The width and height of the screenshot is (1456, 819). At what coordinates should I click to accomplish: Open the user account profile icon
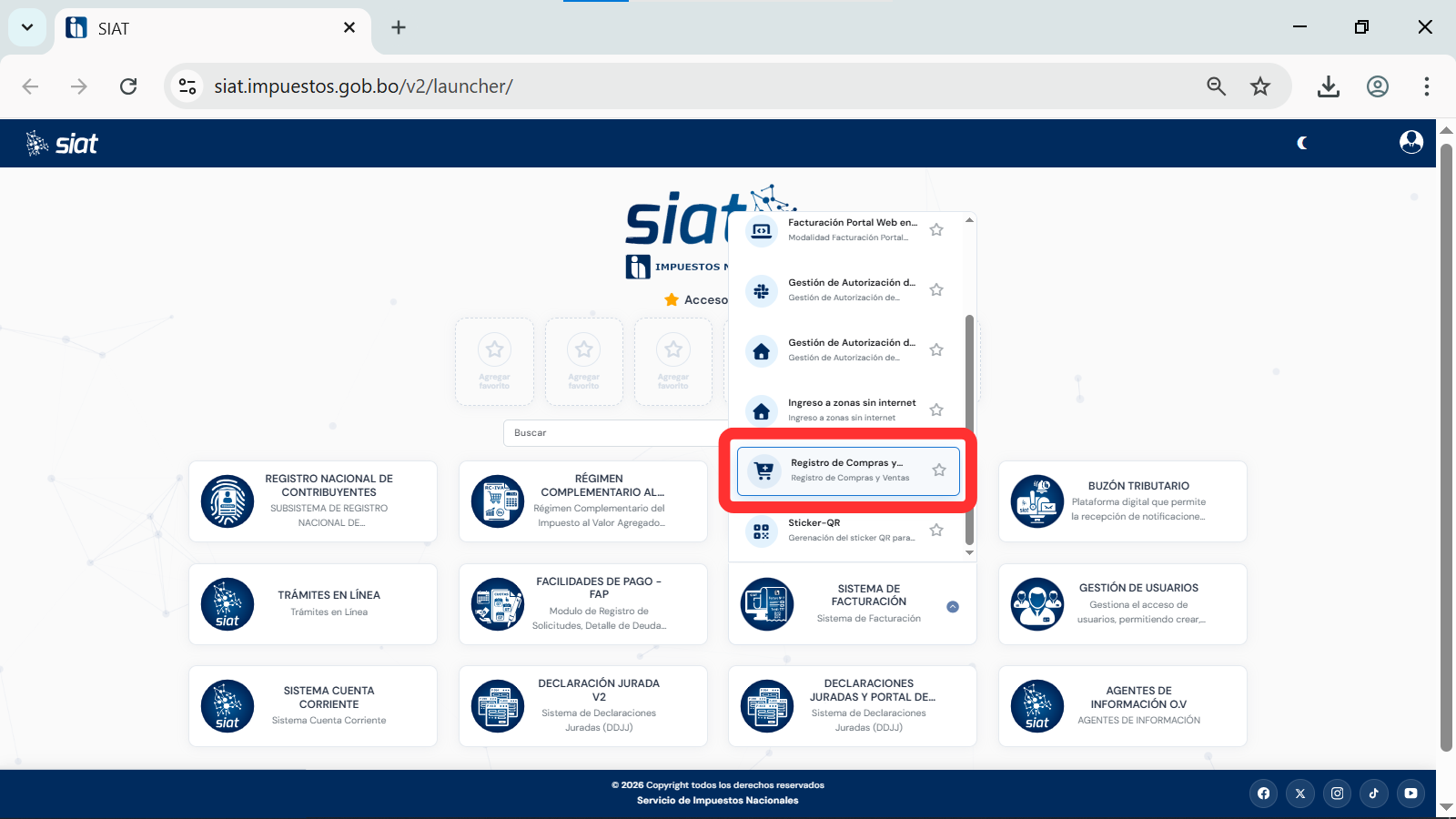click(1411, 143)
